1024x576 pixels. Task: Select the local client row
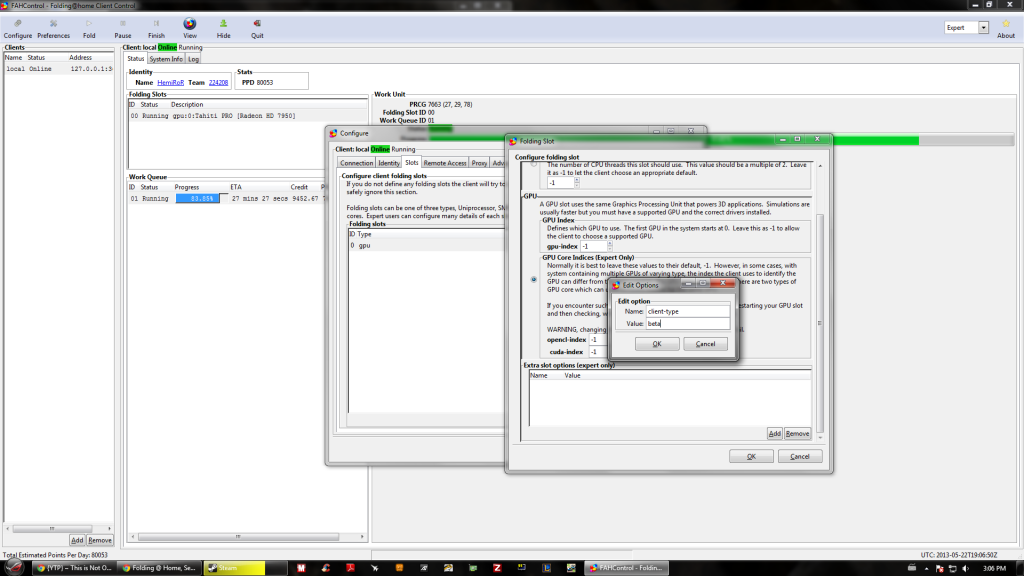[59, 69]
